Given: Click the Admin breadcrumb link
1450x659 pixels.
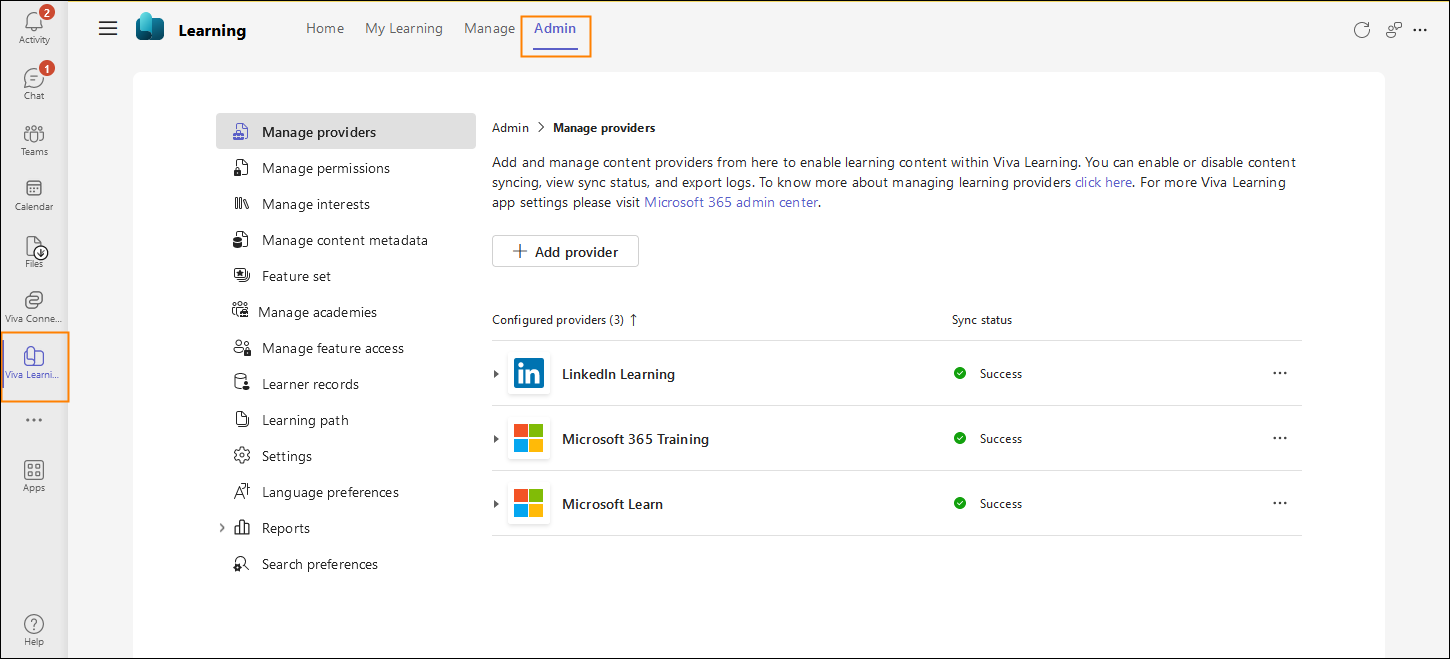Looking at the screenshot, I should 510,128.
